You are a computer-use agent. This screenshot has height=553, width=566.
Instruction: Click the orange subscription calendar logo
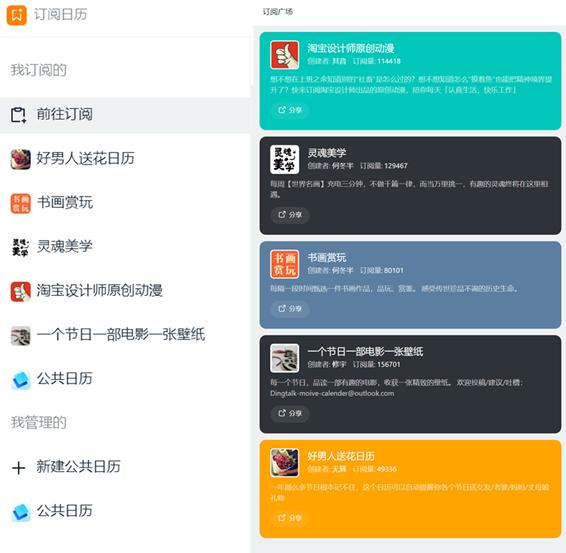coord(17,15)
